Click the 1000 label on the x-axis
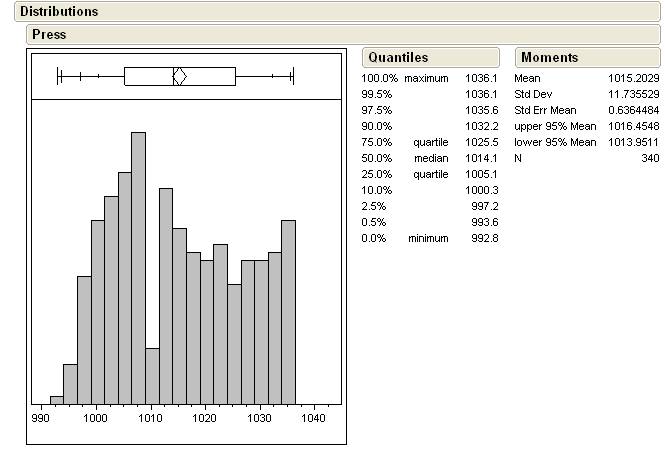The height and width of the screenshot is (452, 665). click(x=96, y=419)
